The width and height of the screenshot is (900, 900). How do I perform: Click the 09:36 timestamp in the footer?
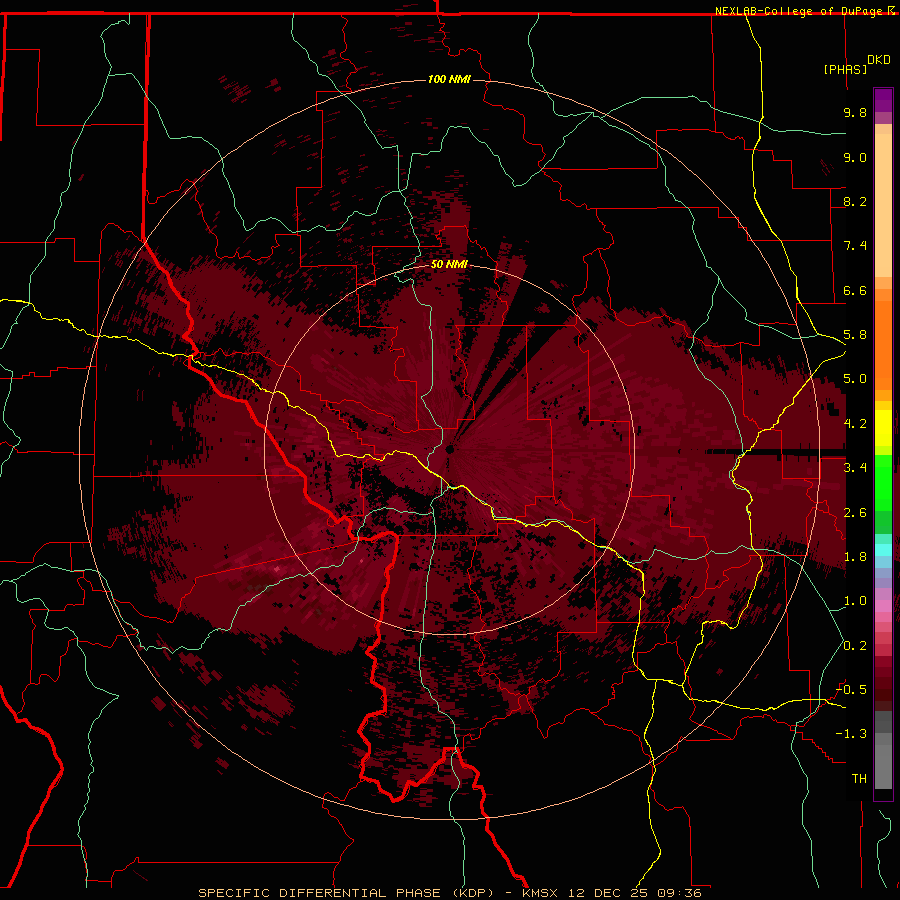click(x=680, y=893)
